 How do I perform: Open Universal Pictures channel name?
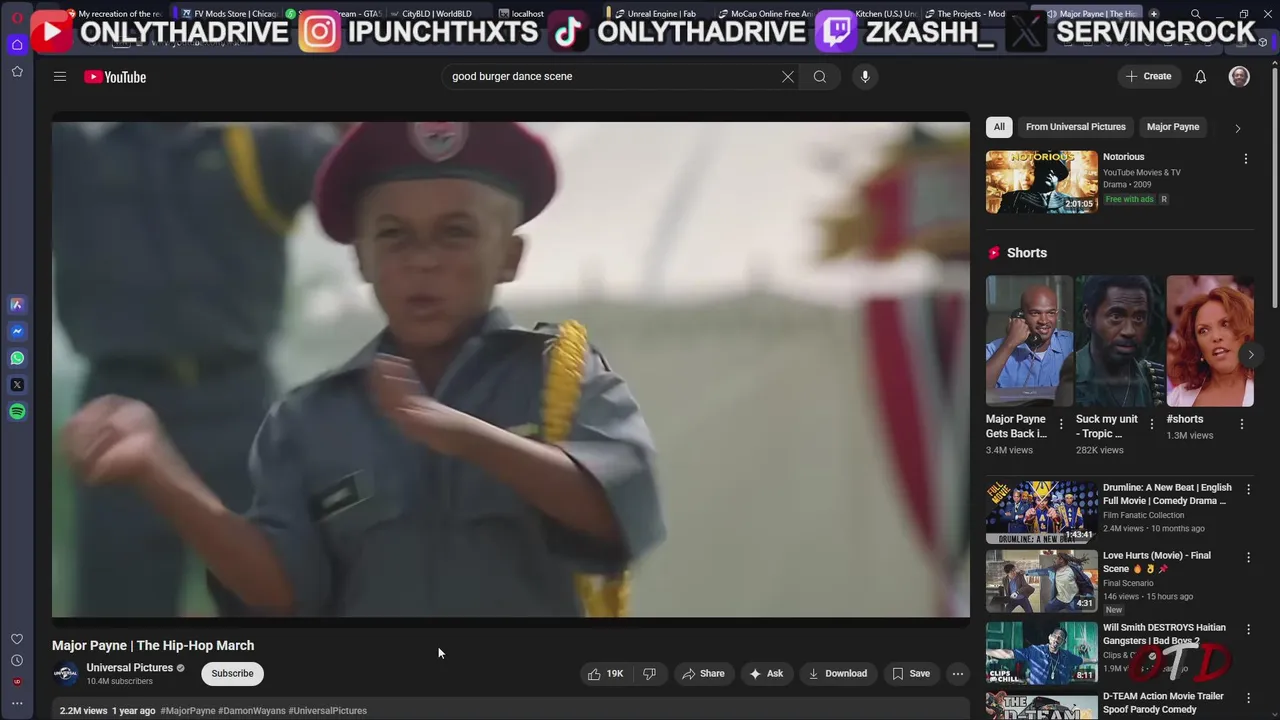(130, 668)
